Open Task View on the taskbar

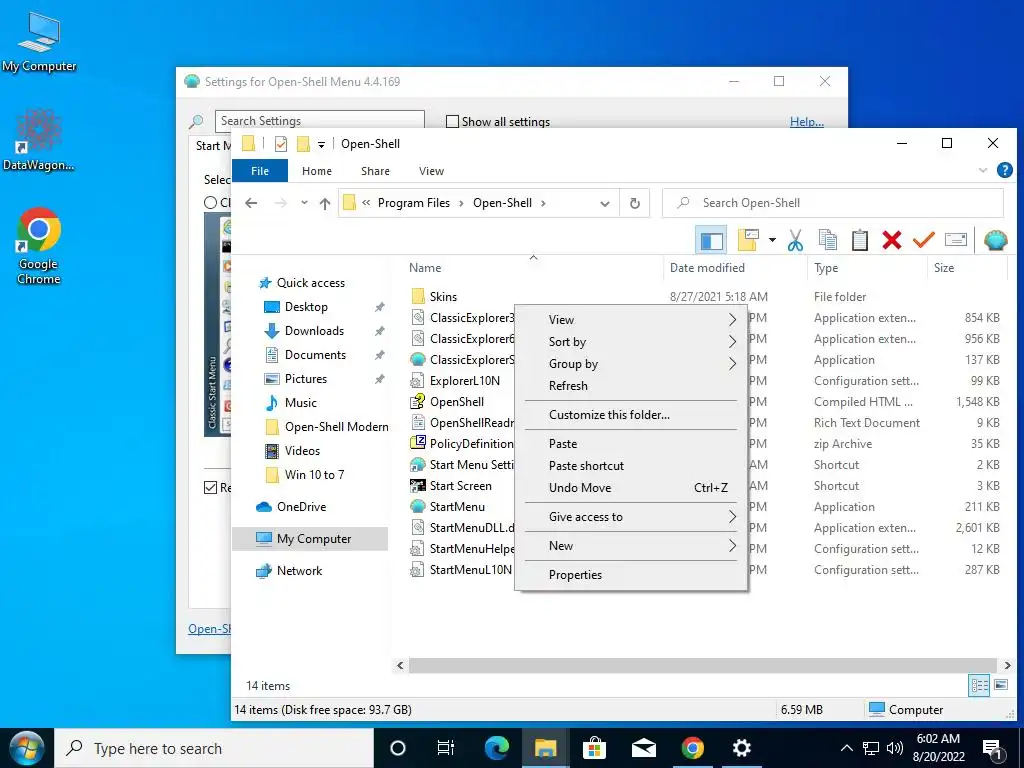[446, 748]
